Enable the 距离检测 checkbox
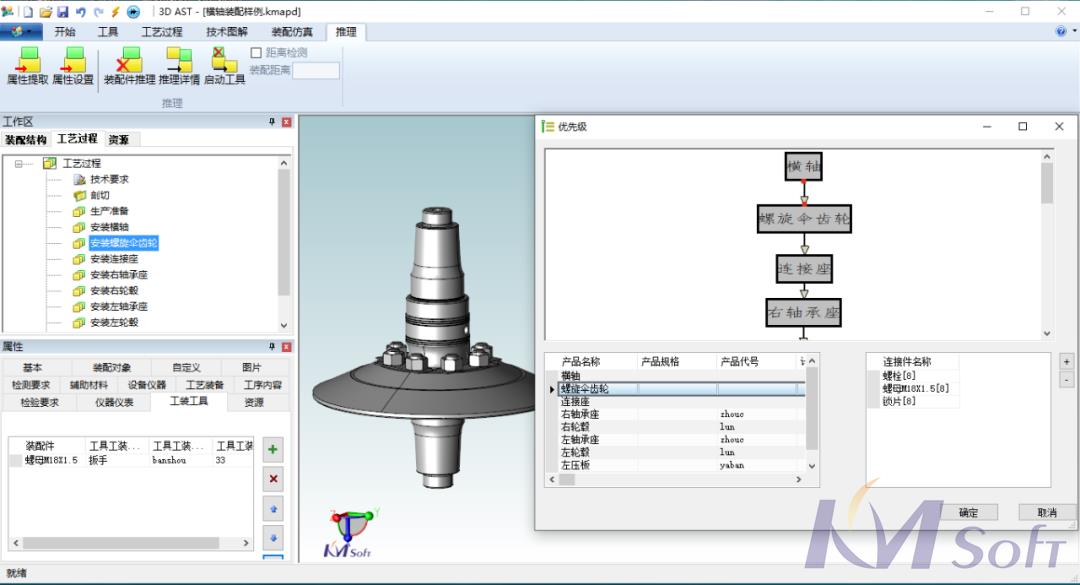 coord(256,53)
